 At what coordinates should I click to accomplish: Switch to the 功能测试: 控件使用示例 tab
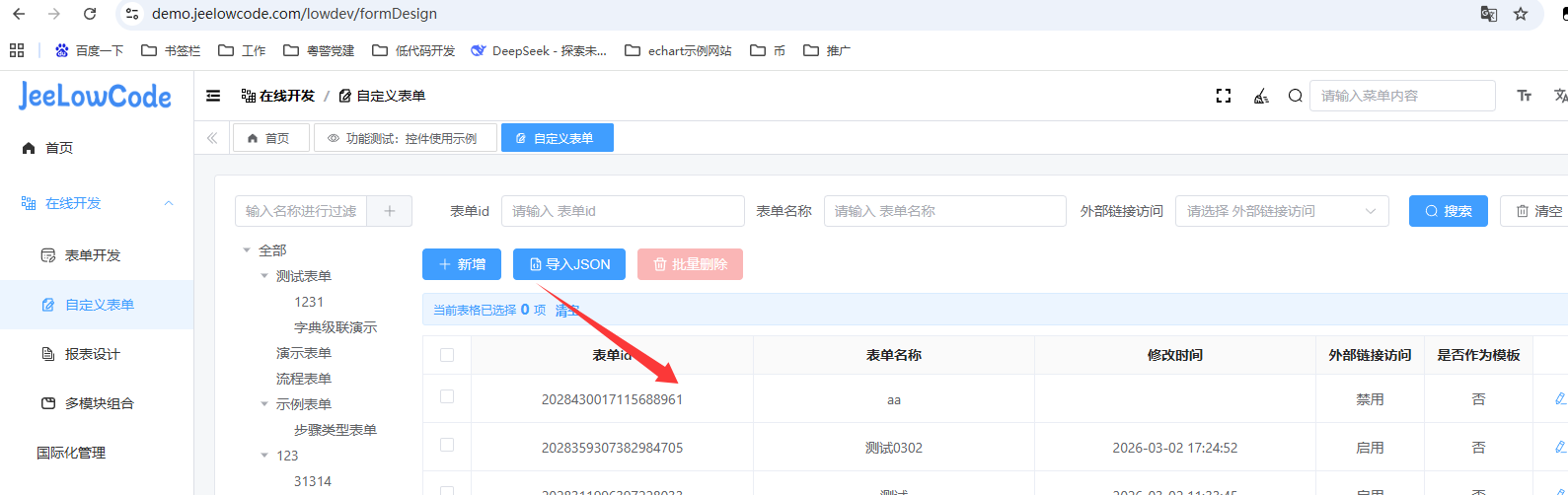tap(405, 138)
